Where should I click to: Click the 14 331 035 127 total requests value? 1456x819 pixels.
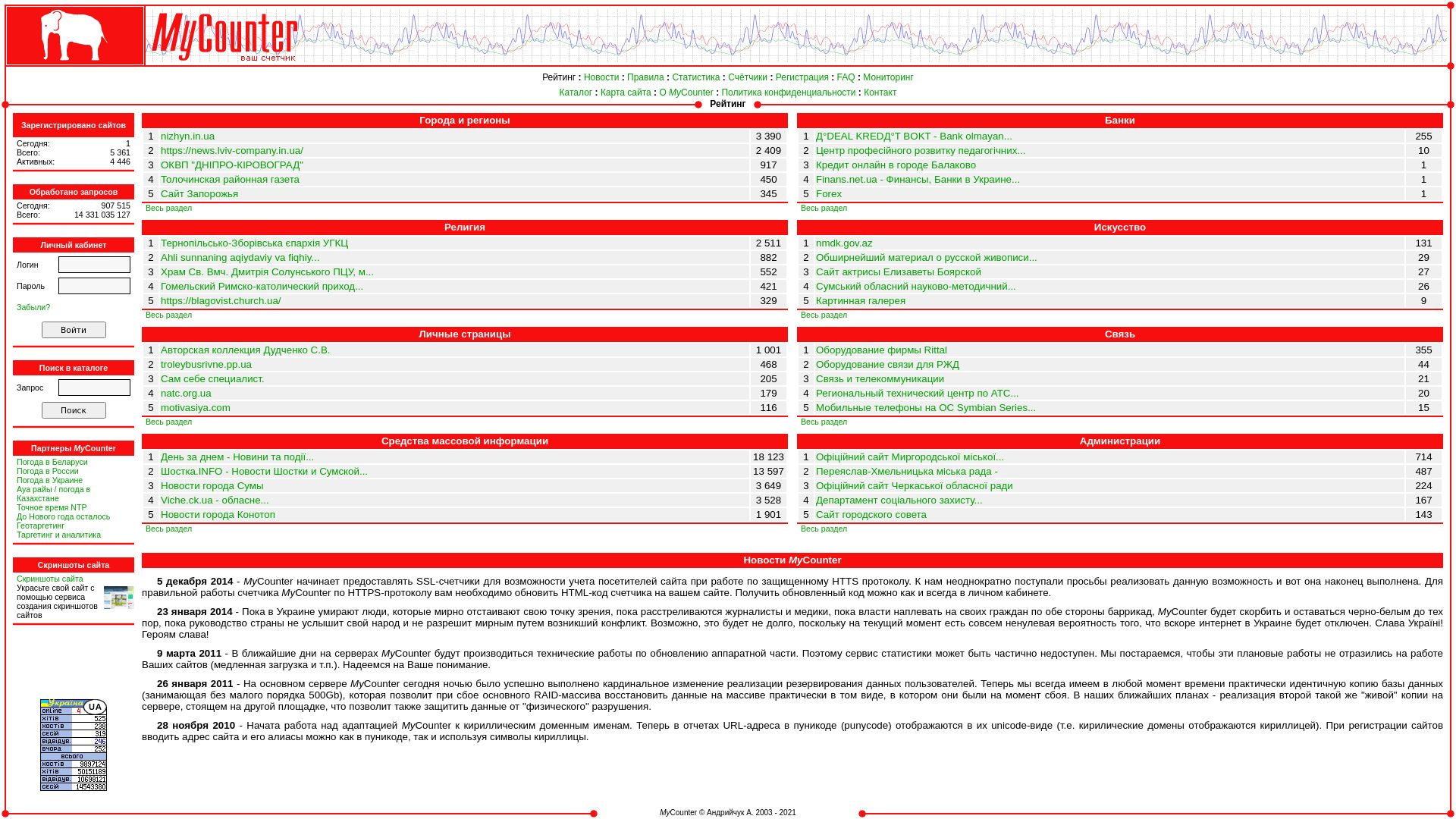pos(102,215)
